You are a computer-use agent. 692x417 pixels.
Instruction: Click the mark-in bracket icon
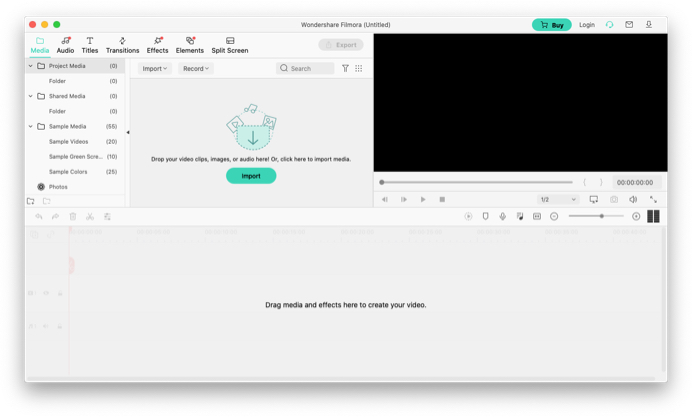[x=584, y=182]
